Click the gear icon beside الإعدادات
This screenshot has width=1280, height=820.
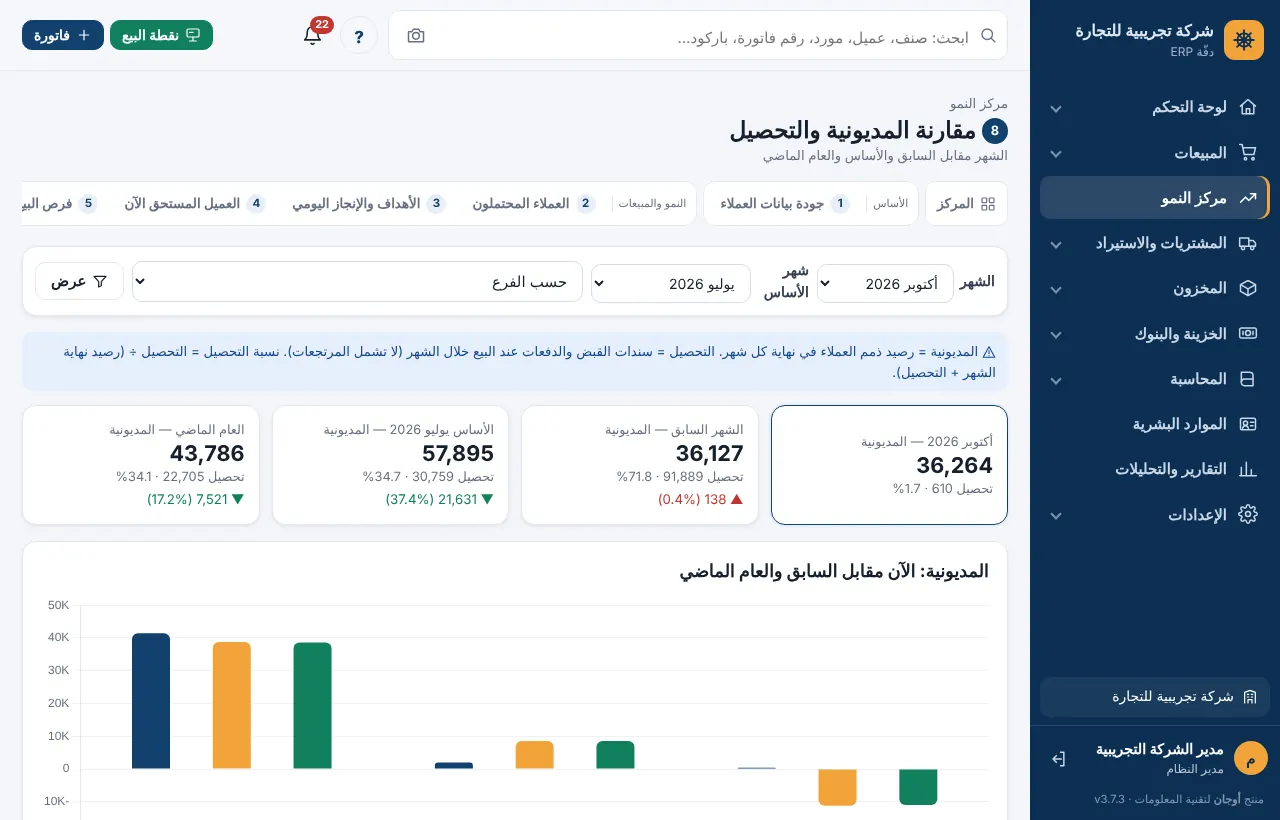point(1247,515)
